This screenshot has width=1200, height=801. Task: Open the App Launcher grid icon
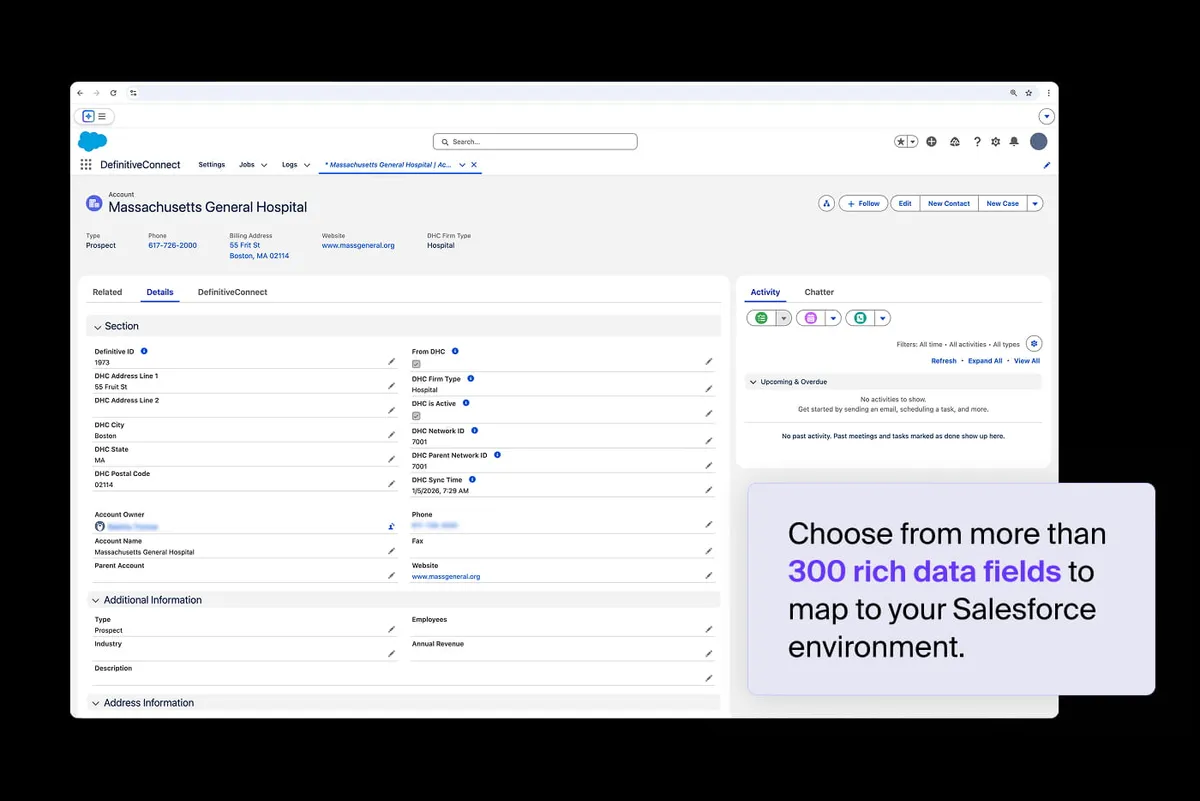(86, 165)
